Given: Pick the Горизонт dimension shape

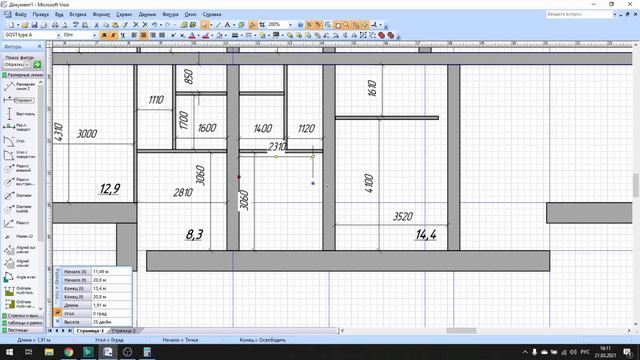Looking at the screenshot, I should (x=20, y=100).
